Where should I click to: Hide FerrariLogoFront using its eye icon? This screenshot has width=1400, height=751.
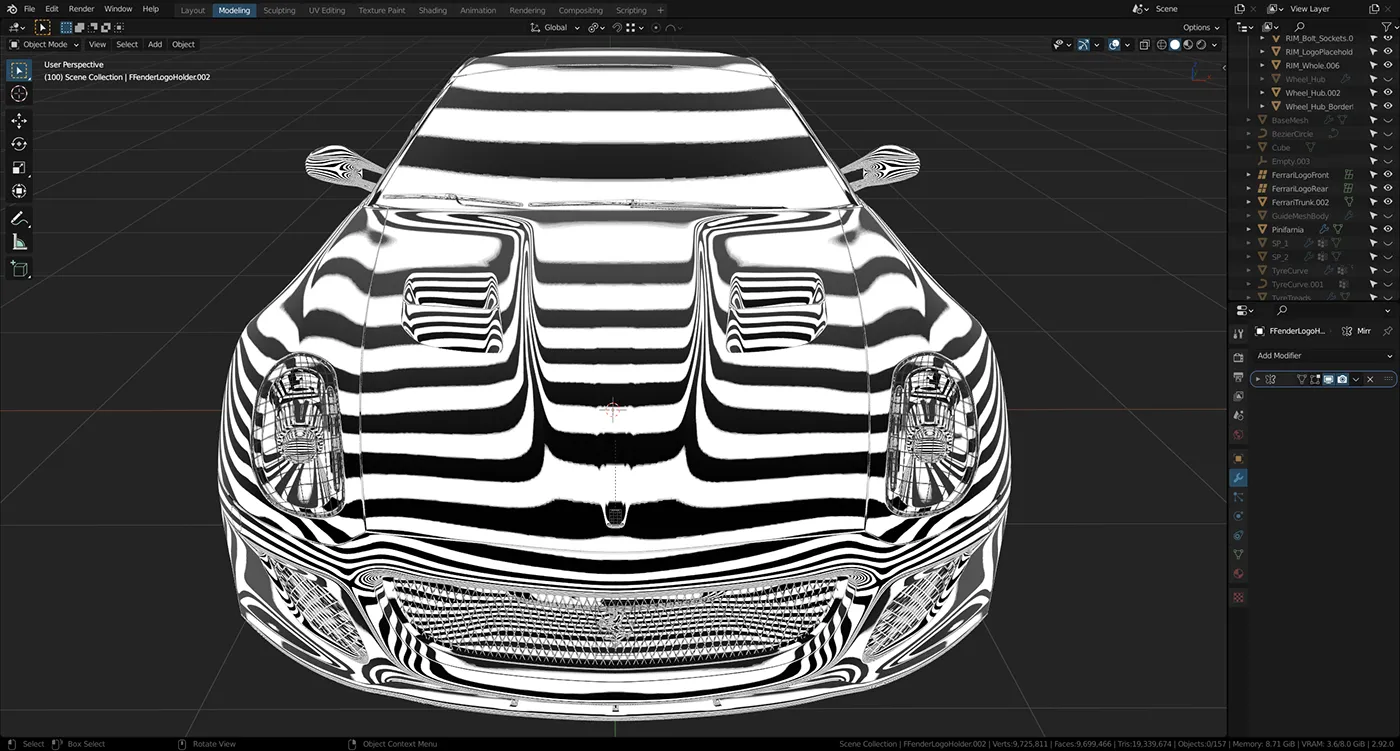point(1387,175)
